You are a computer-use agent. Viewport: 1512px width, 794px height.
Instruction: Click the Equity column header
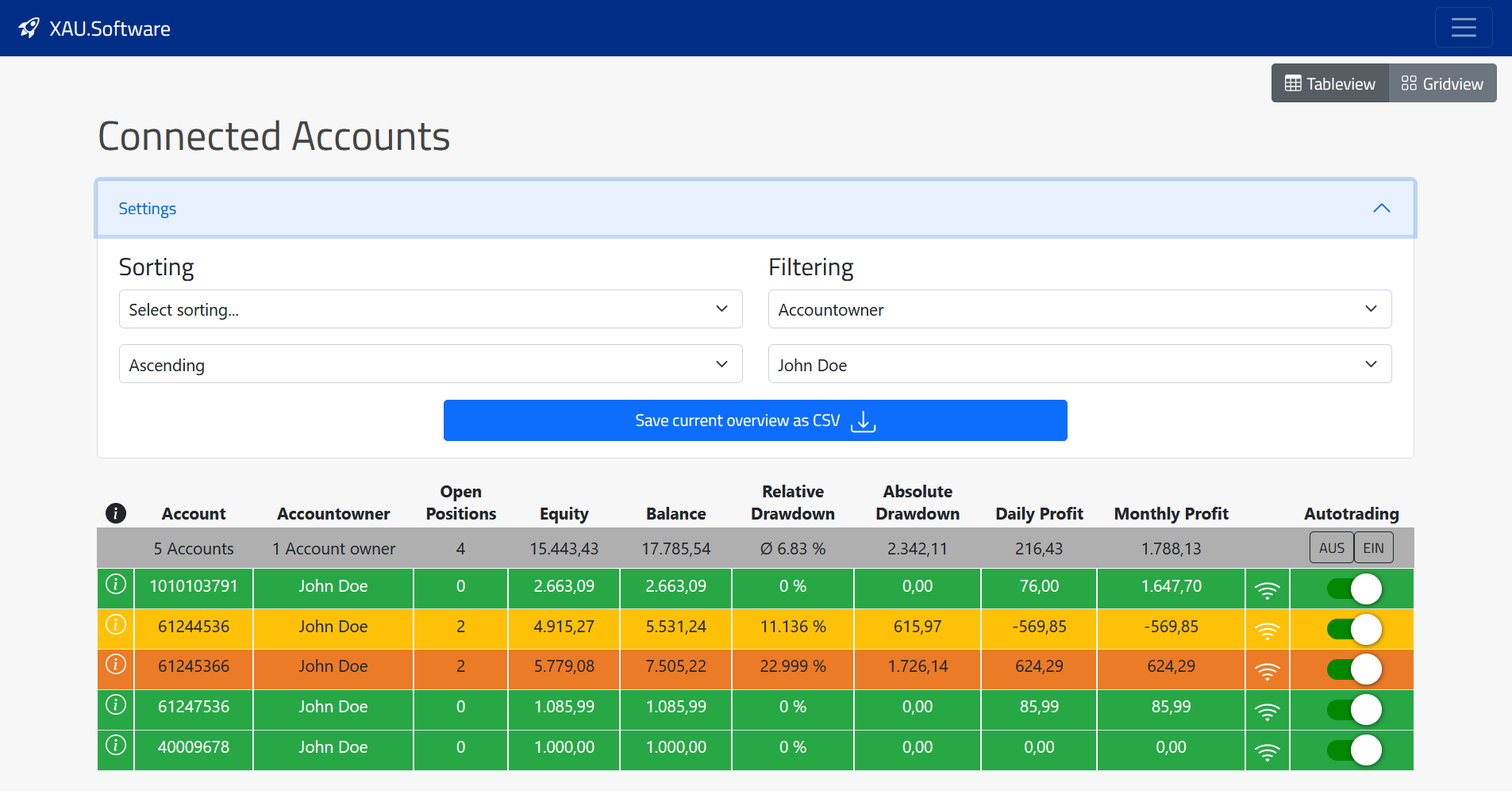pyautogui.click(x=564, y=513)
